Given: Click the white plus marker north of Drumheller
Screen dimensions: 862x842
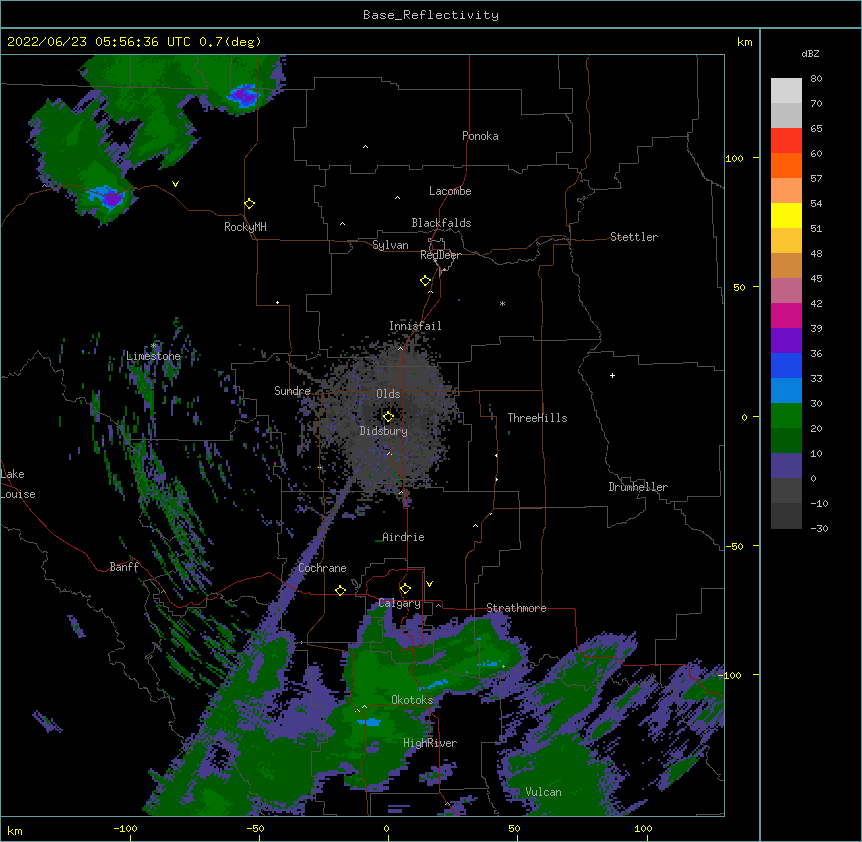Looking at the screenshot, I should (612, 375).
